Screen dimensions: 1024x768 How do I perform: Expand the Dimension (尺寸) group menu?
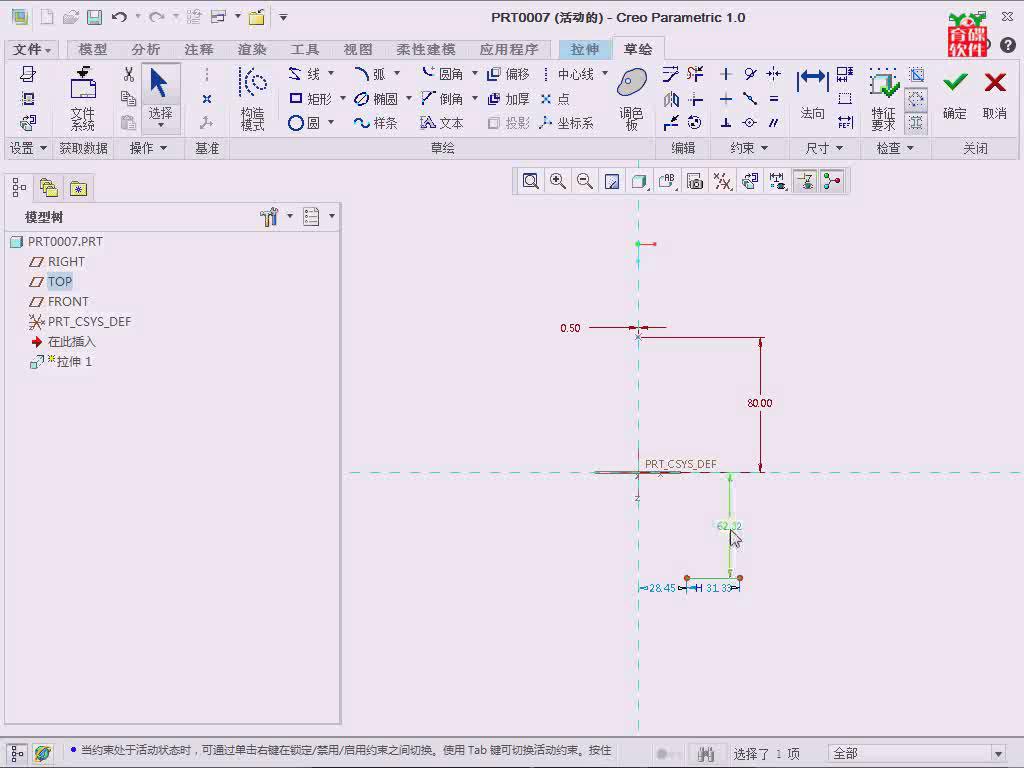point(824,148)
